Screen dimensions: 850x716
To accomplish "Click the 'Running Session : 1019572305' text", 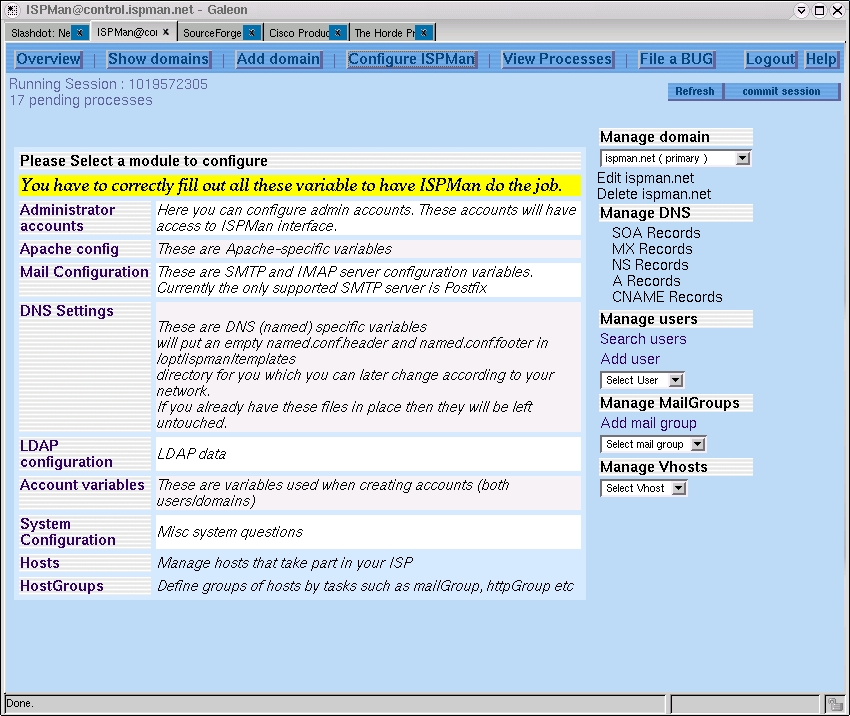I will (108, 85).
